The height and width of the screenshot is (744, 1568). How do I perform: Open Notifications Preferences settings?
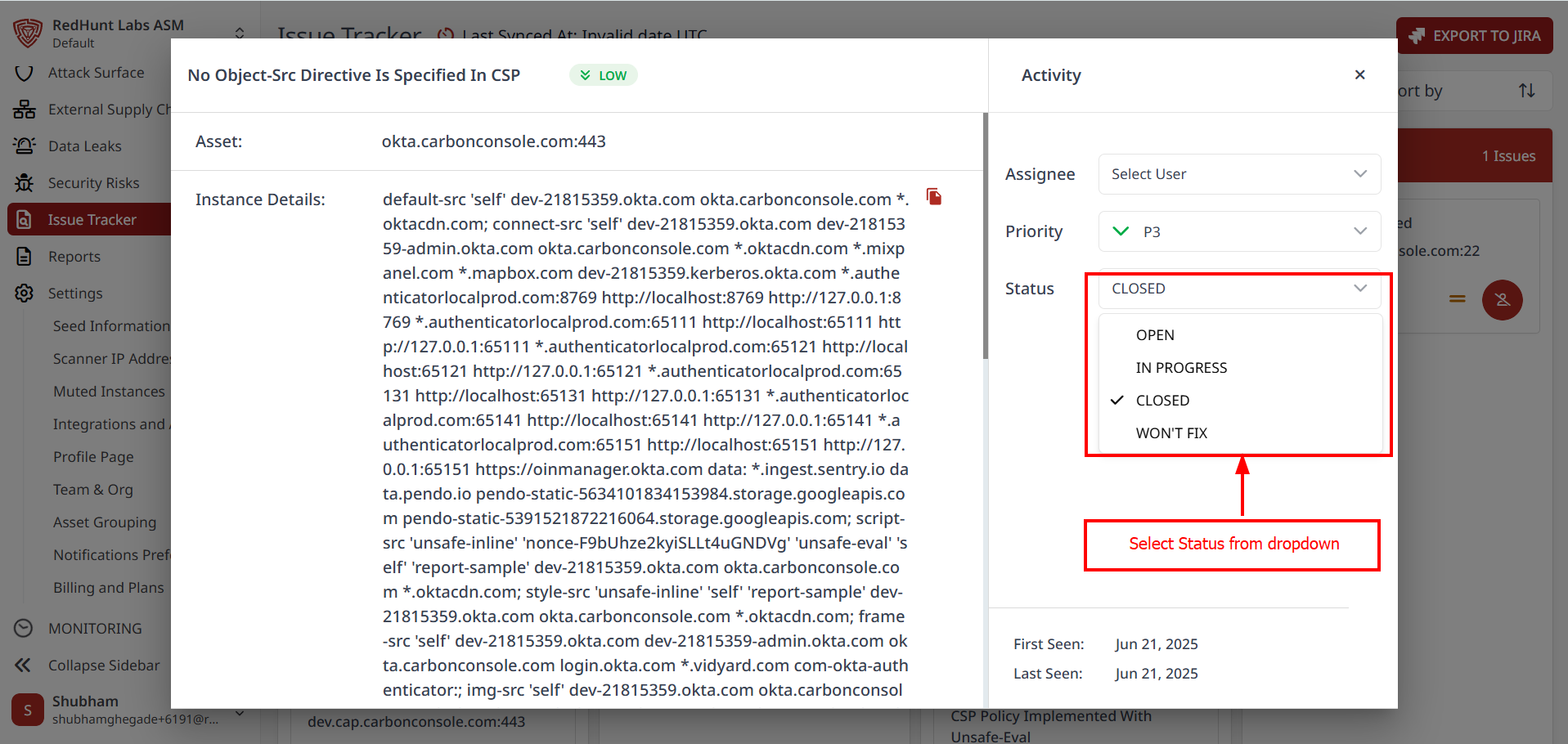click(x=111, y=555)
